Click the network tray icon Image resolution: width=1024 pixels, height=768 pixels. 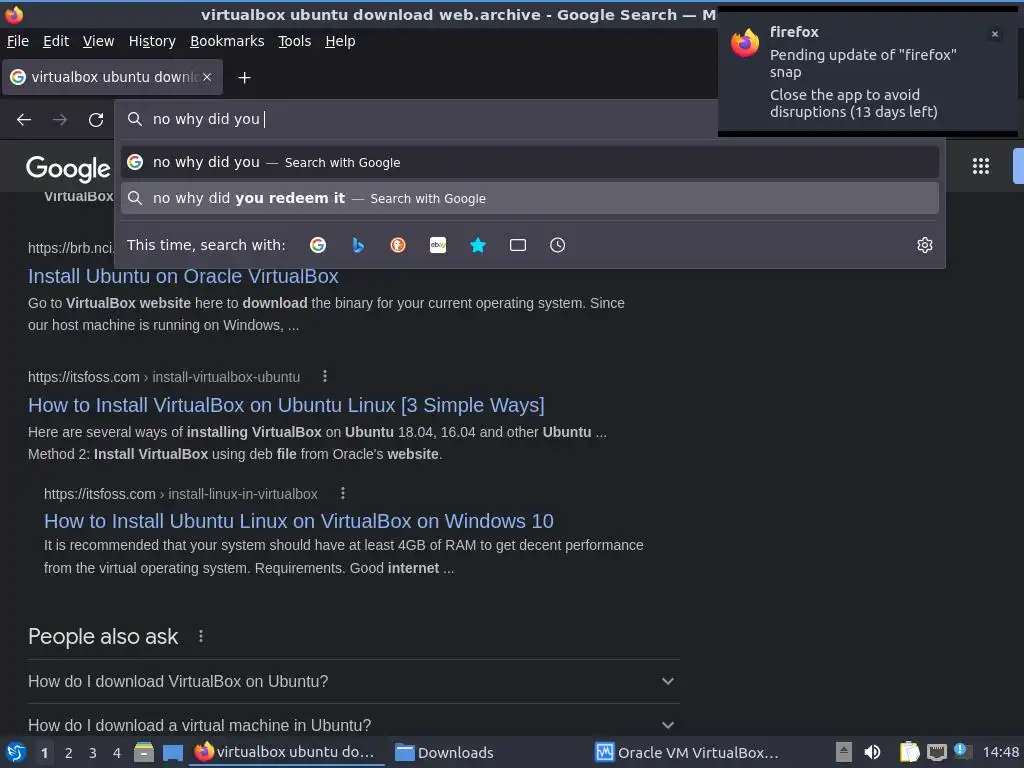pos(936,752)
